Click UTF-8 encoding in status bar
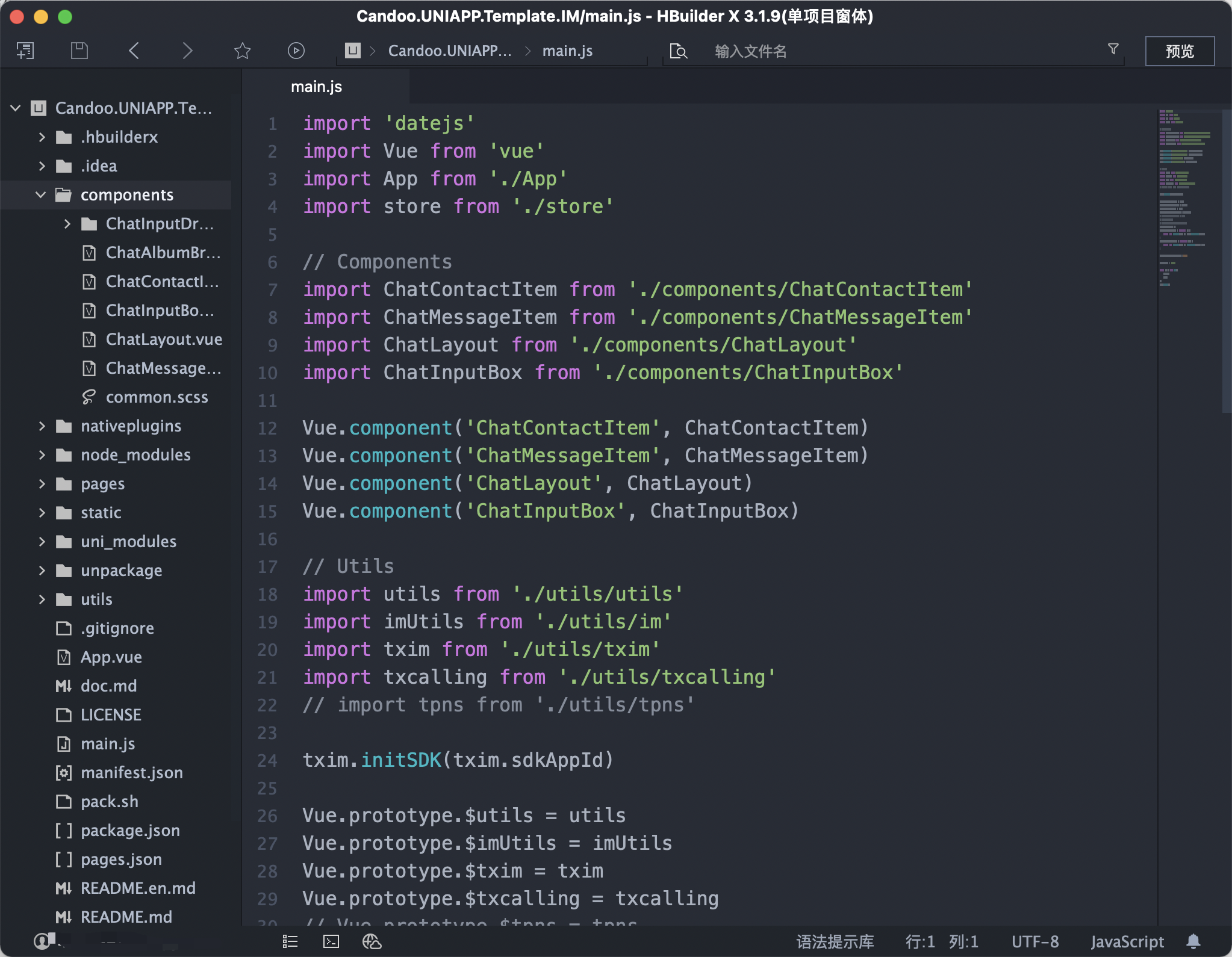This screenshot has width=1232, height=957. click(1035, 941)
